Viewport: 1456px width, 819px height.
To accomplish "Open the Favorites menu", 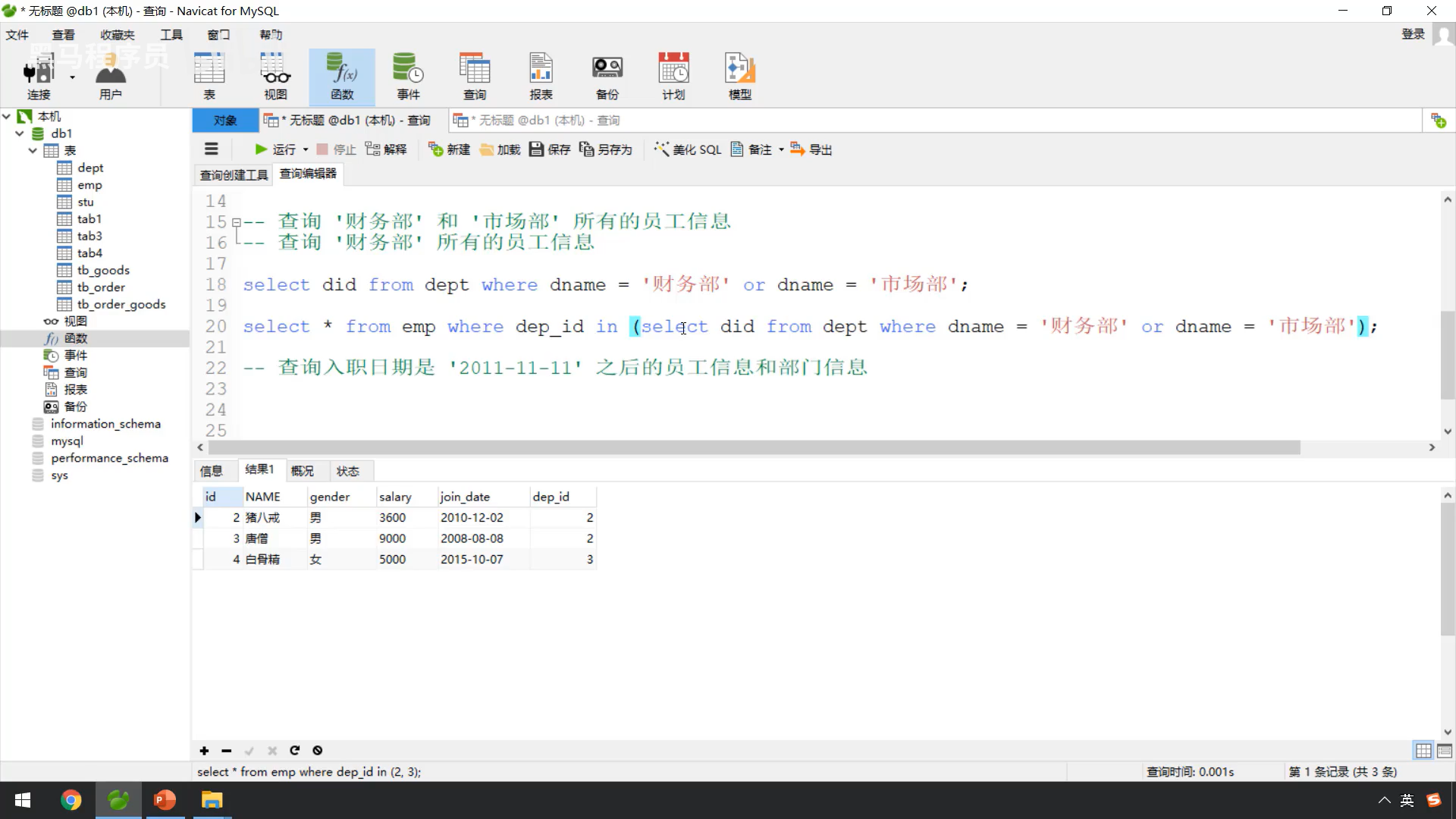I will point(117,35).
